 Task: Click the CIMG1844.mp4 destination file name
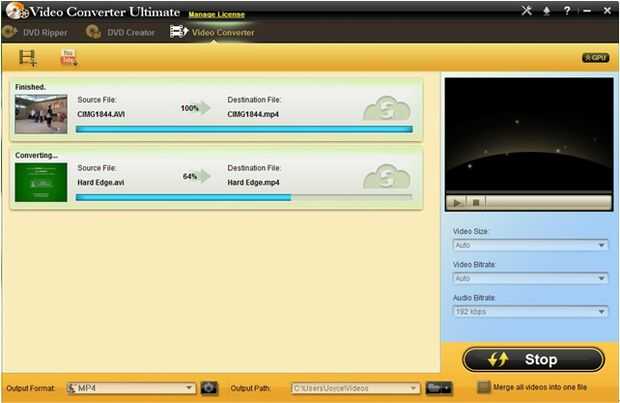[253, 114]
